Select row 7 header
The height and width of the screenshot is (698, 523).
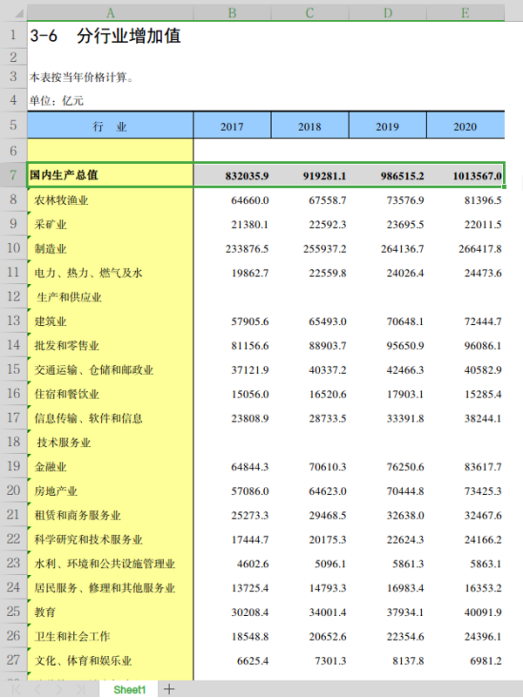(13, 175)
